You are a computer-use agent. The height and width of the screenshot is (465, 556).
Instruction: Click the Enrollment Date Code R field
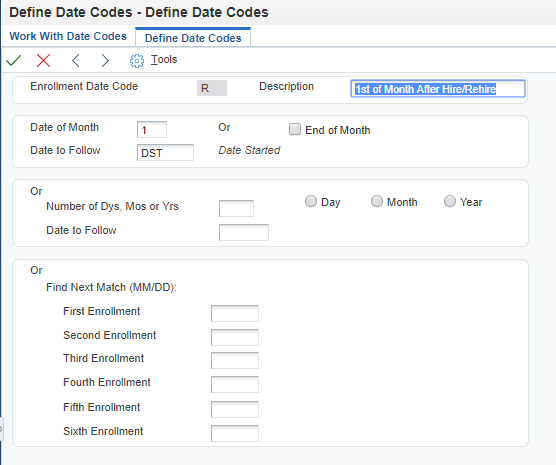[x=212, y=88]
